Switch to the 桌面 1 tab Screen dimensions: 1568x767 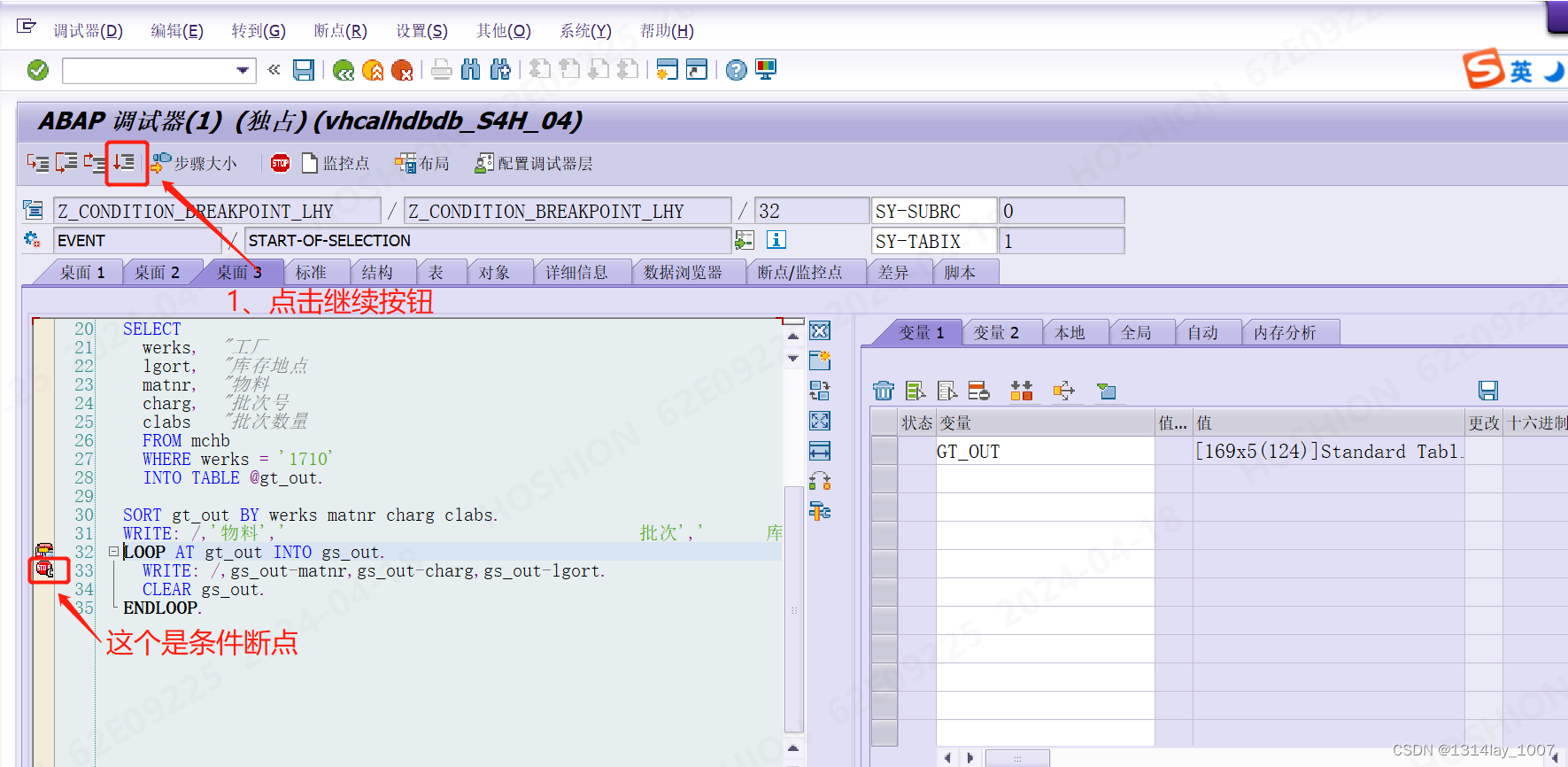pos(82,273)
